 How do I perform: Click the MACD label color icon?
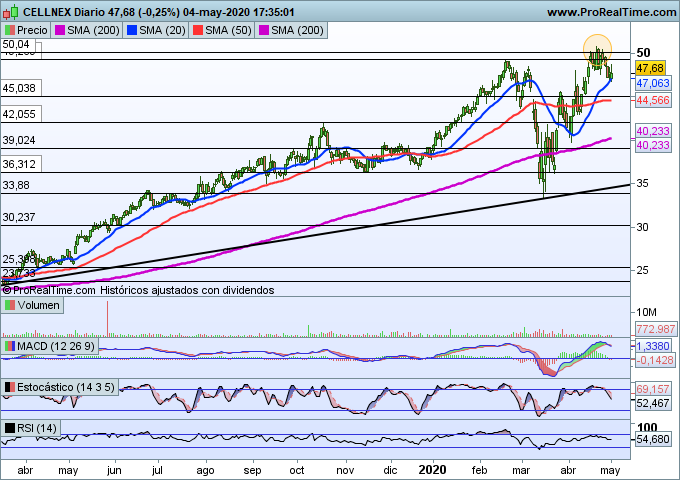click(10, 346)
